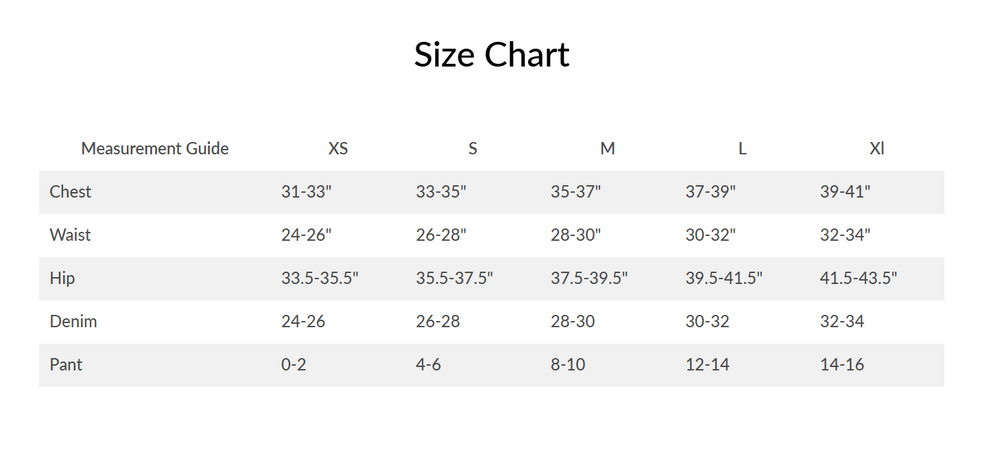Click the M size column header
1000x461 pixels.
pyautogui.click(x=607, y=149)
